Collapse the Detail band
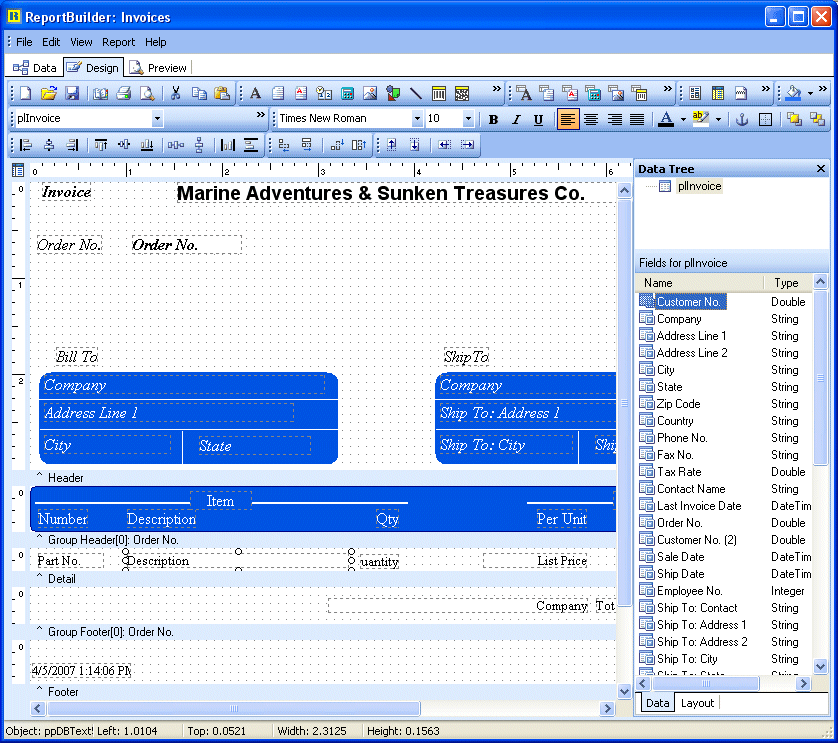This screenshot has width=838, height=743. click(39, 577)
